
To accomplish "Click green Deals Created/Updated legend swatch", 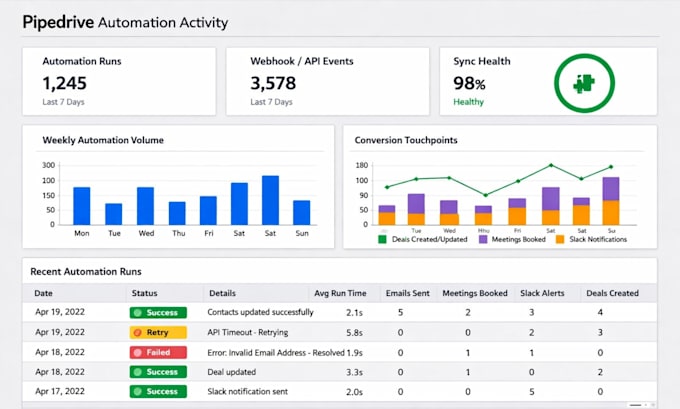I will pyautogui.click(x=382, y=239).
